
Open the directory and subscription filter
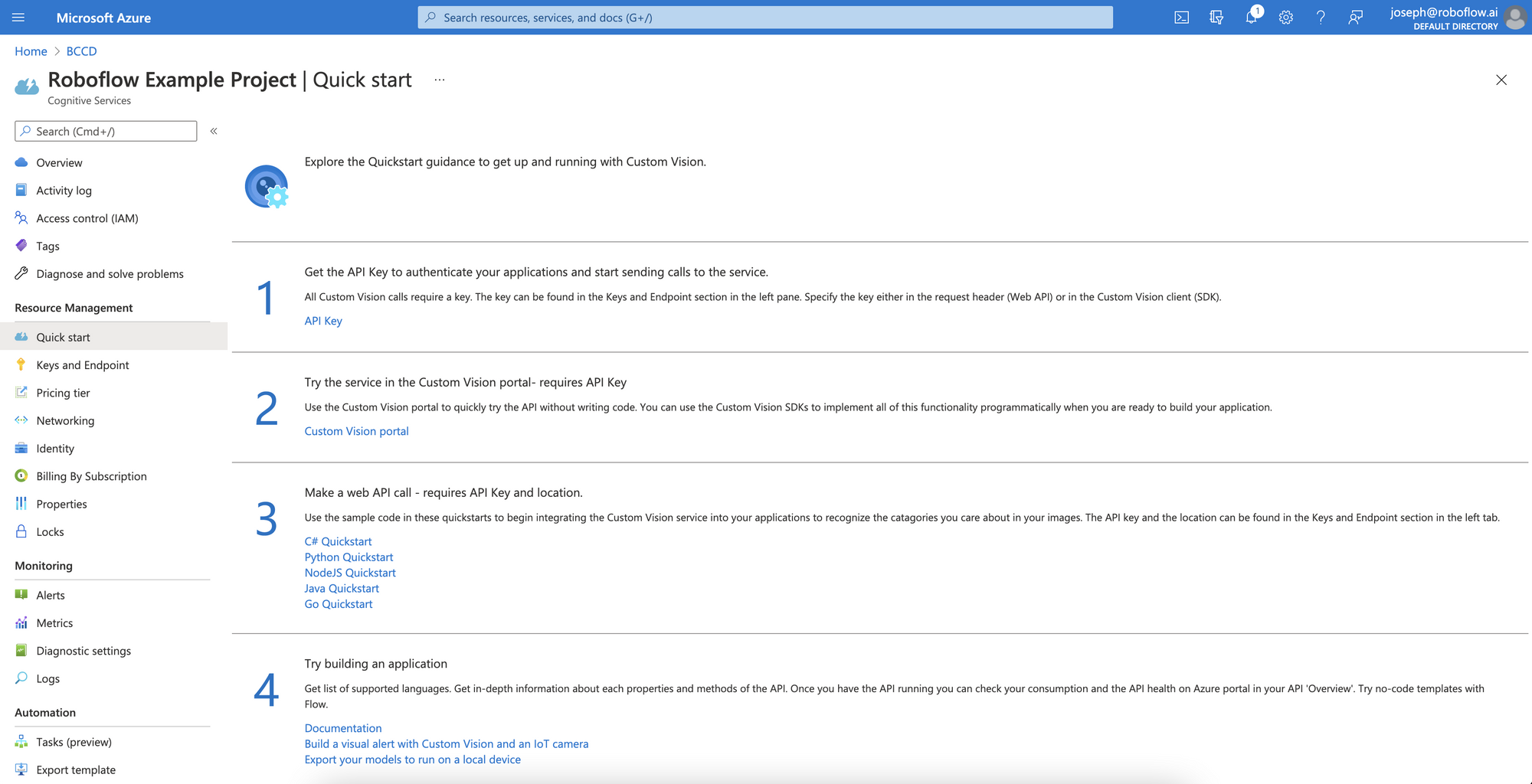click(x=1216, y=17)
